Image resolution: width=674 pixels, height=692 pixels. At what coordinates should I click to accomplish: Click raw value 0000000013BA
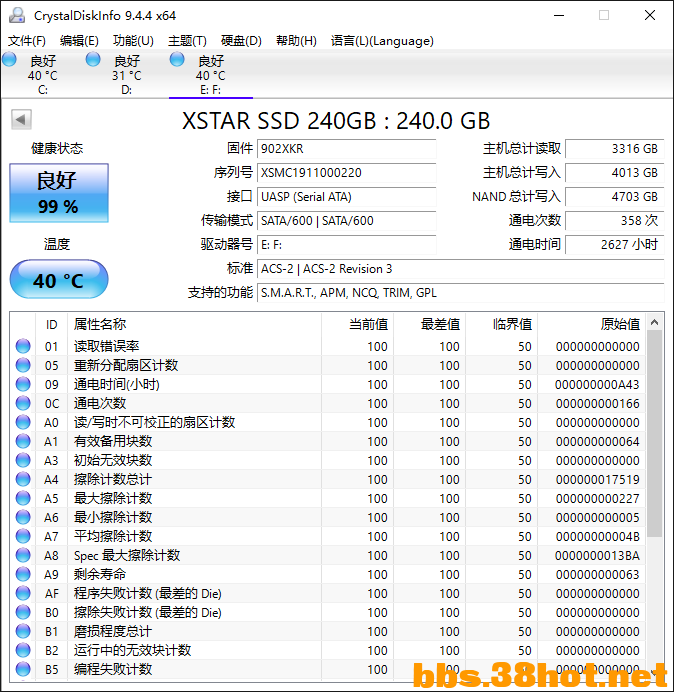point(597,556)
